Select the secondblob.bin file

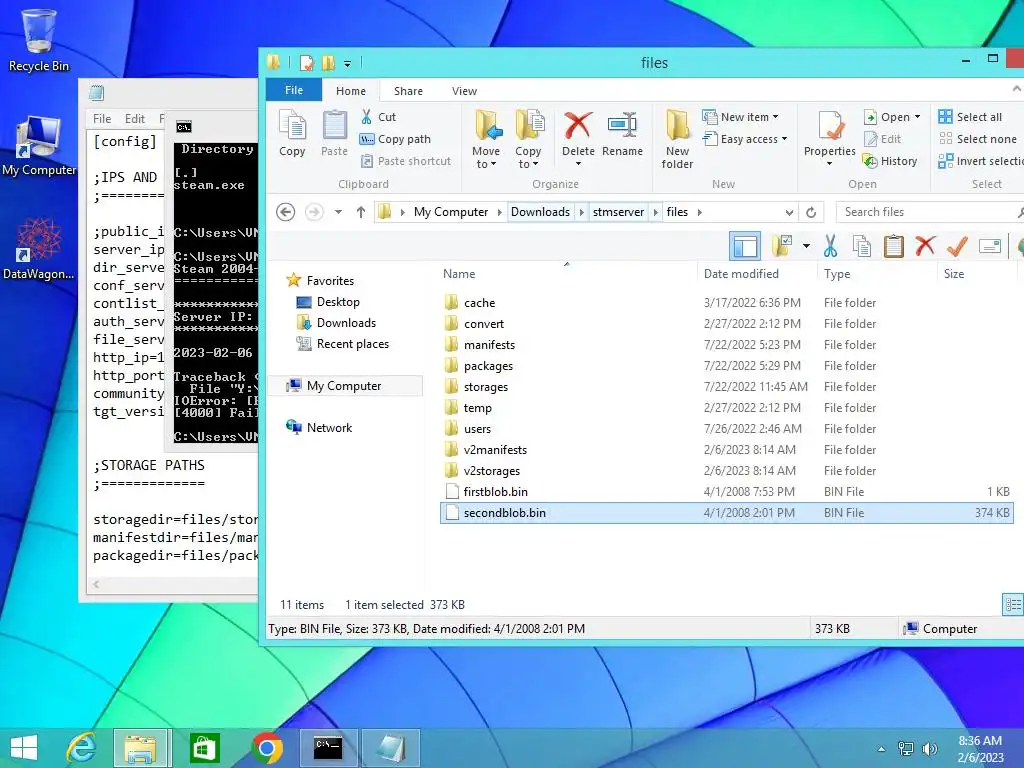coord(727,513)
